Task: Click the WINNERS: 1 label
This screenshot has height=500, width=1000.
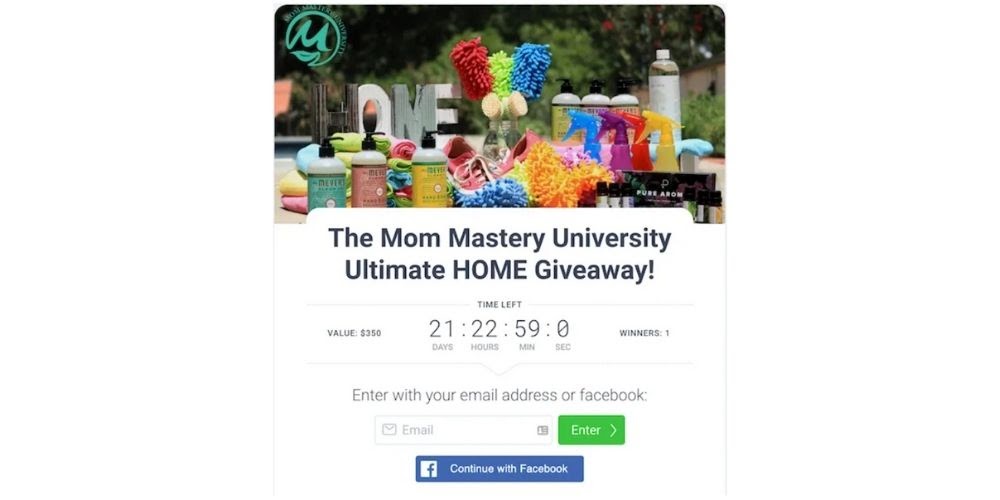Action: pyautogui.click(x=644, y=333)
